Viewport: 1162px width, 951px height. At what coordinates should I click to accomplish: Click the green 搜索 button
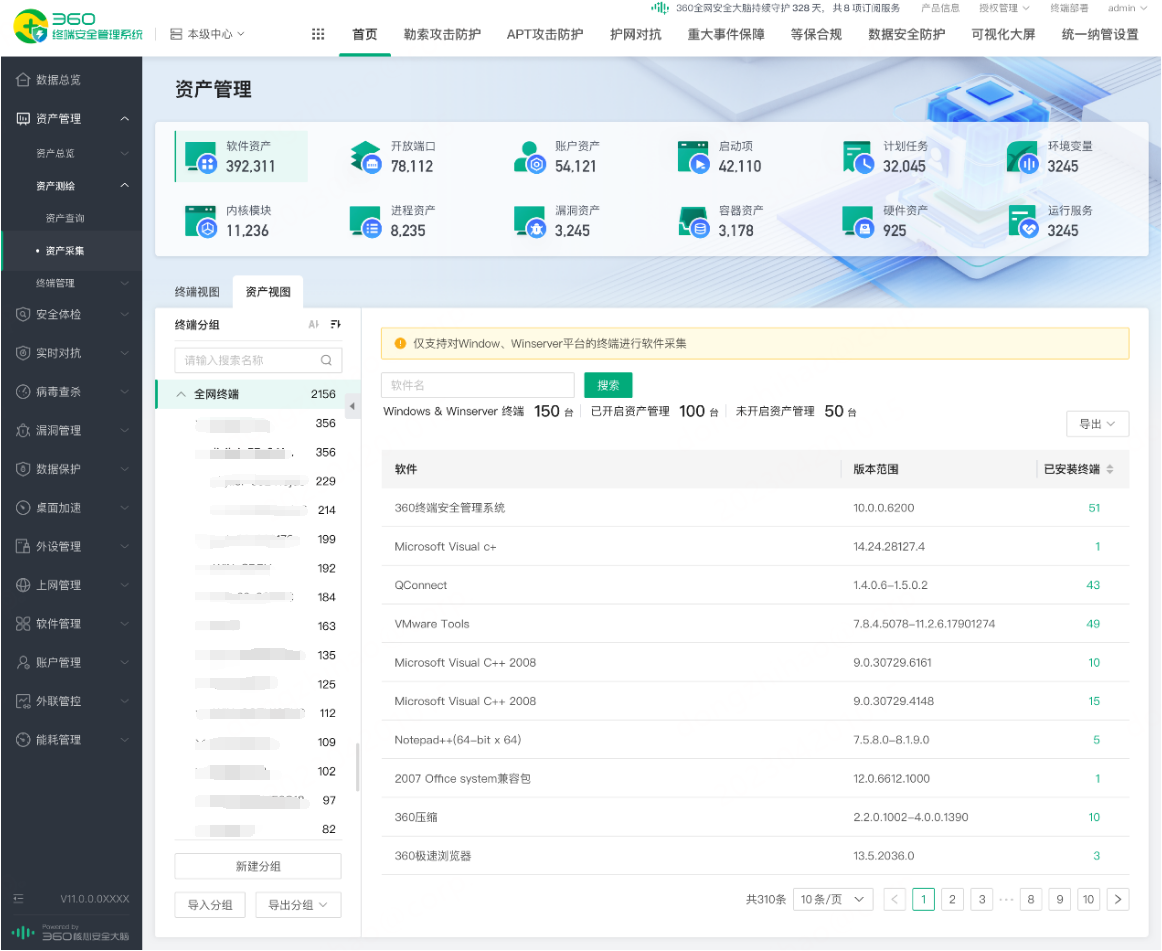[608, 385]
